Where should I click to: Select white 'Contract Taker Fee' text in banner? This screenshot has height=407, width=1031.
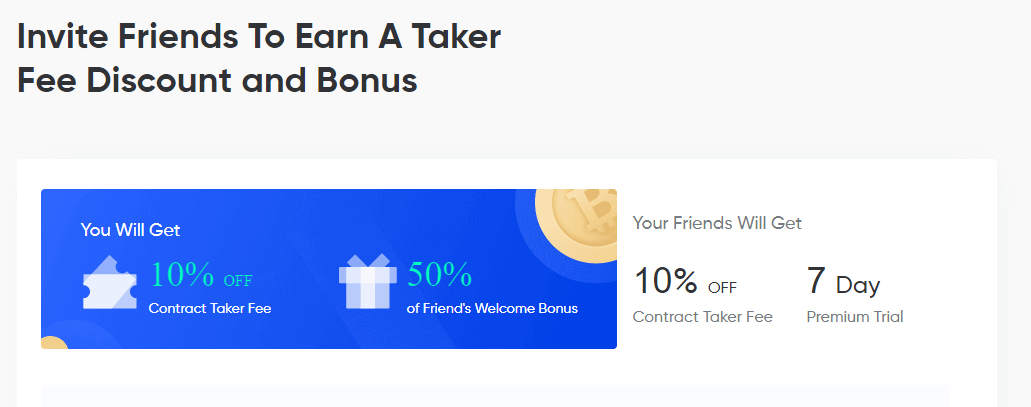210,308
